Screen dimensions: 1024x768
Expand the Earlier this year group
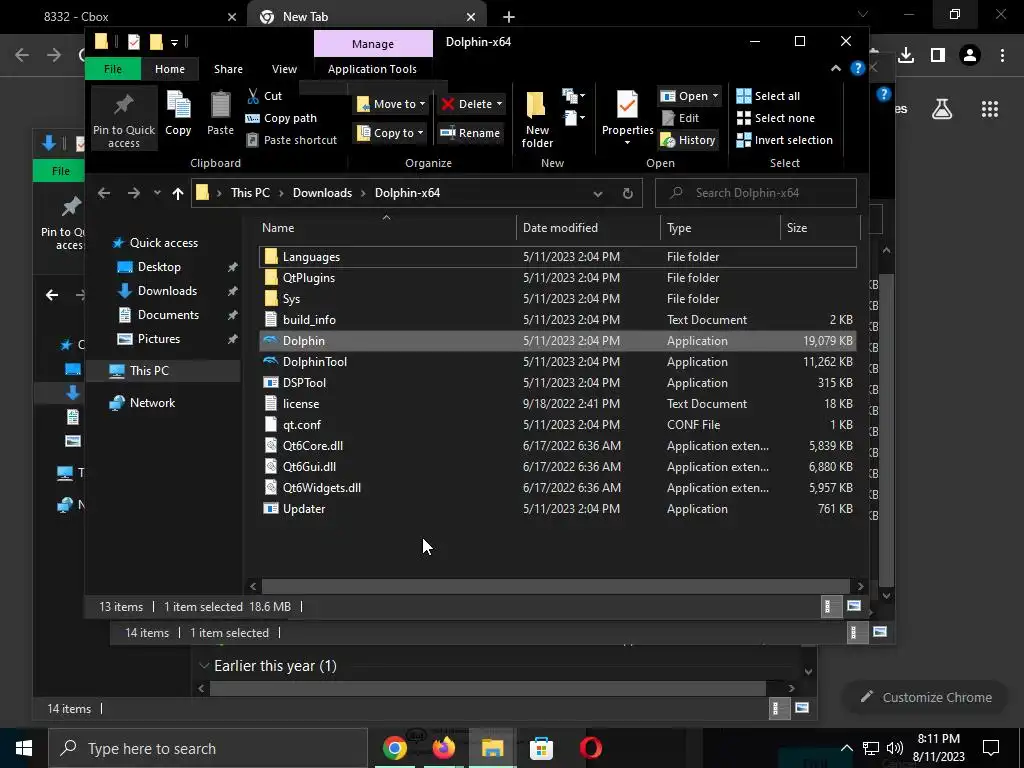204,666
